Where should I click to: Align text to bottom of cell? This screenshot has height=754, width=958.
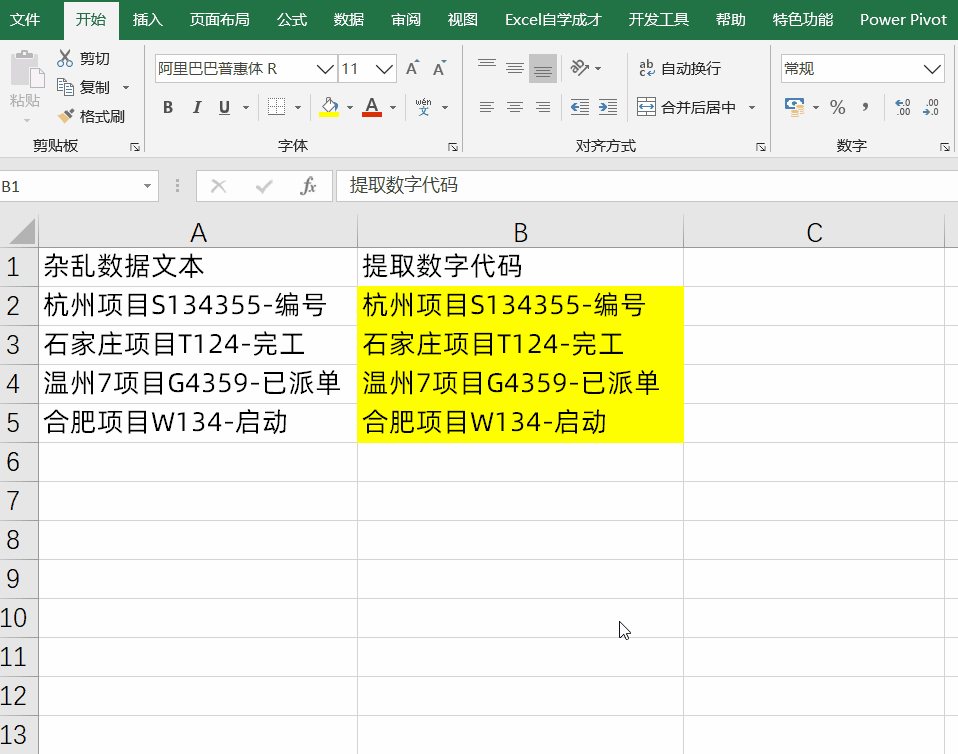tap(543, 68)
